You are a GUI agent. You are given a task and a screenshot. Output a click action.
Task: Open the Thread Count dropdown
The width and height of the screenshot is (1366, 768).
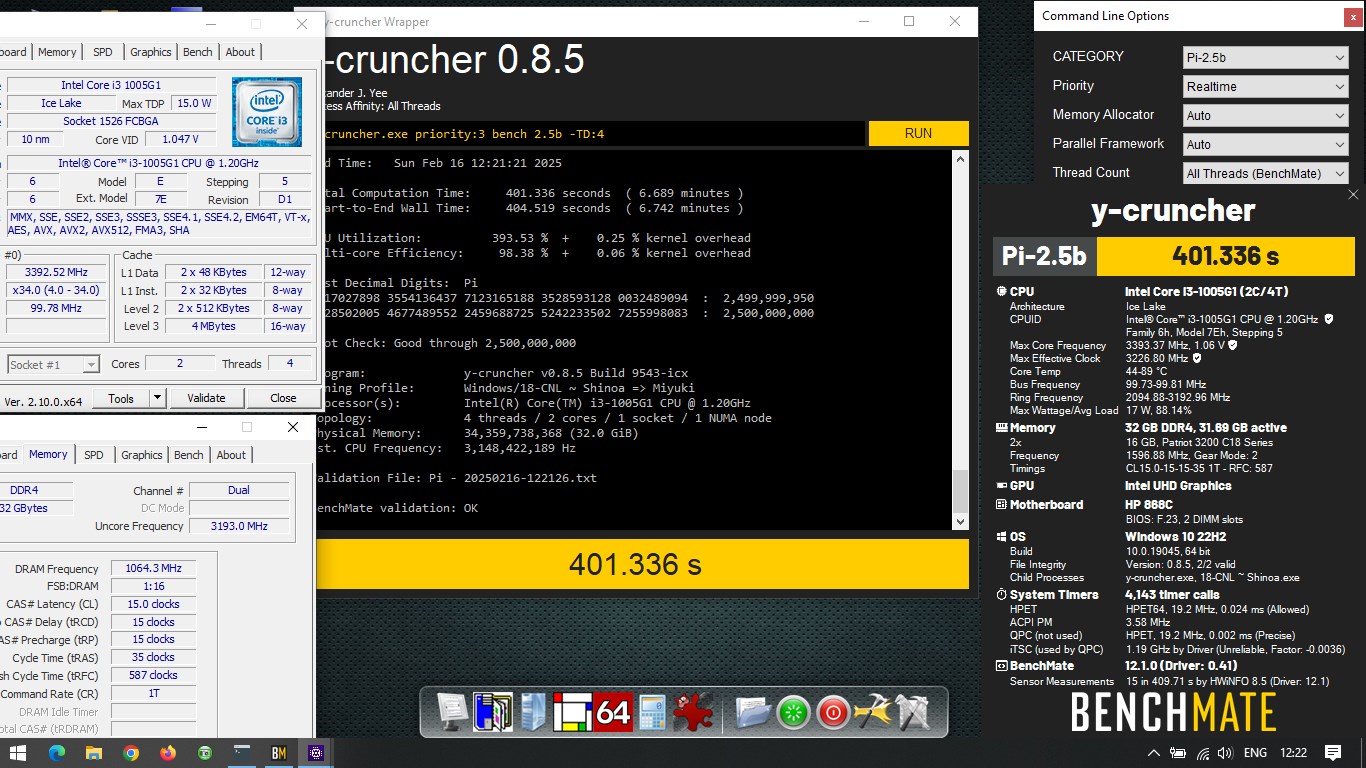click(x=1265, y=174)
